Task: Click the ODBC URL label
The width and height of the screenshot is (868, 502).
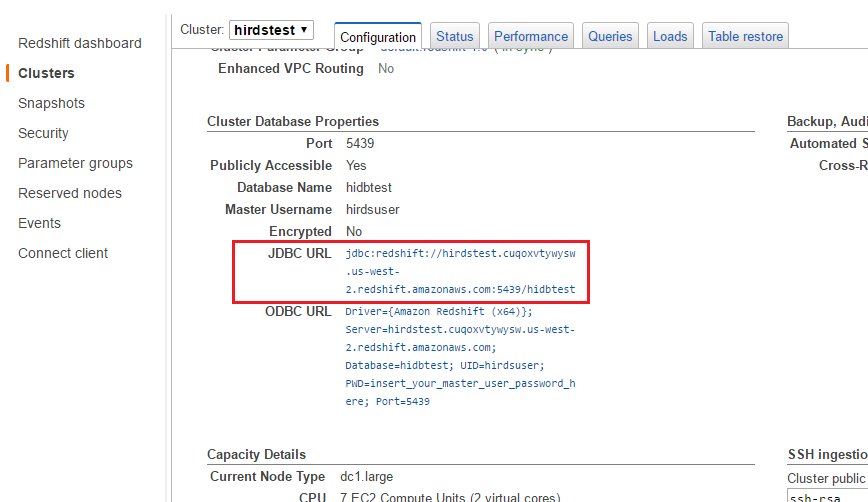Action: (x=298, y=312)
